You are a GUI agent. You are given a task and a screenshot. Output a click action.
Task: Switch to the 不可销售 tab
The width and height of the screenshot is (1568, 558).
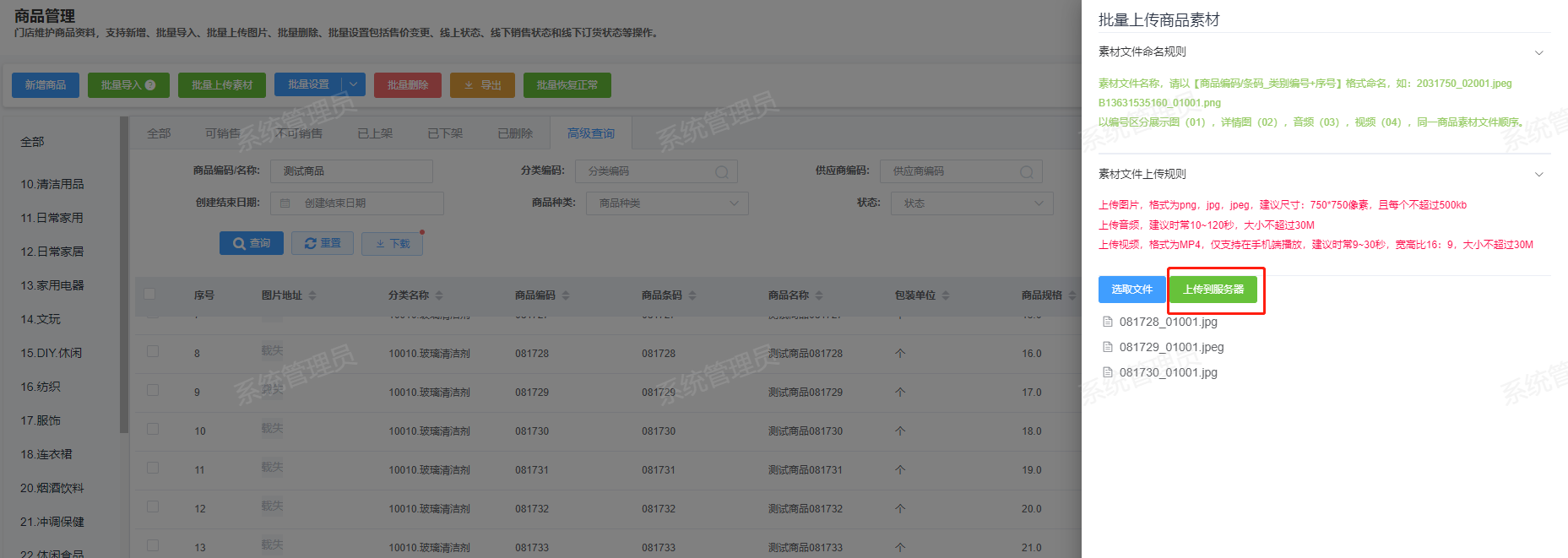(x=298, y=133)
